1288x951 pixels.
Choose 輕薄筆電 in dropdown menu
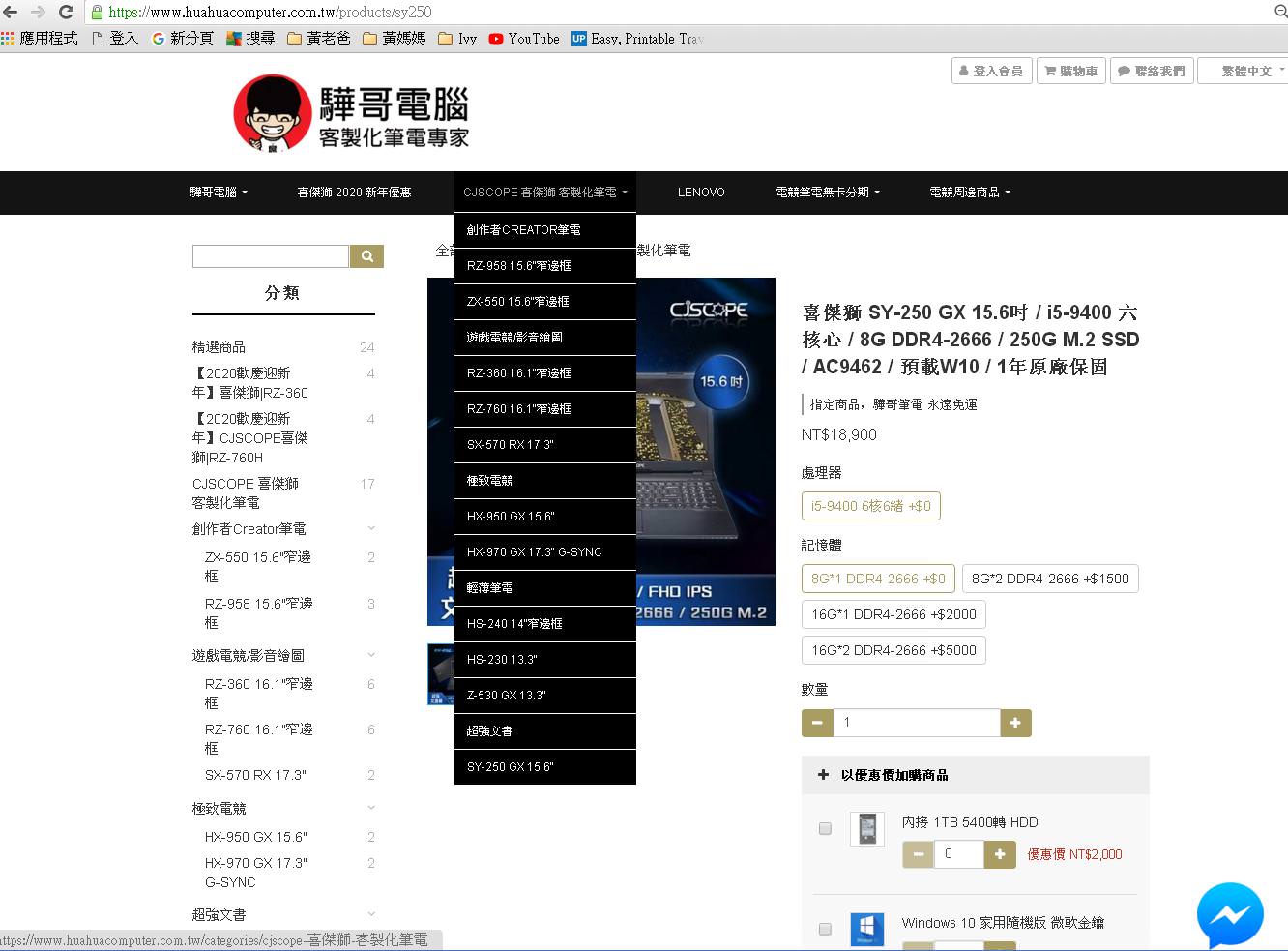click(x=545, y=588)
